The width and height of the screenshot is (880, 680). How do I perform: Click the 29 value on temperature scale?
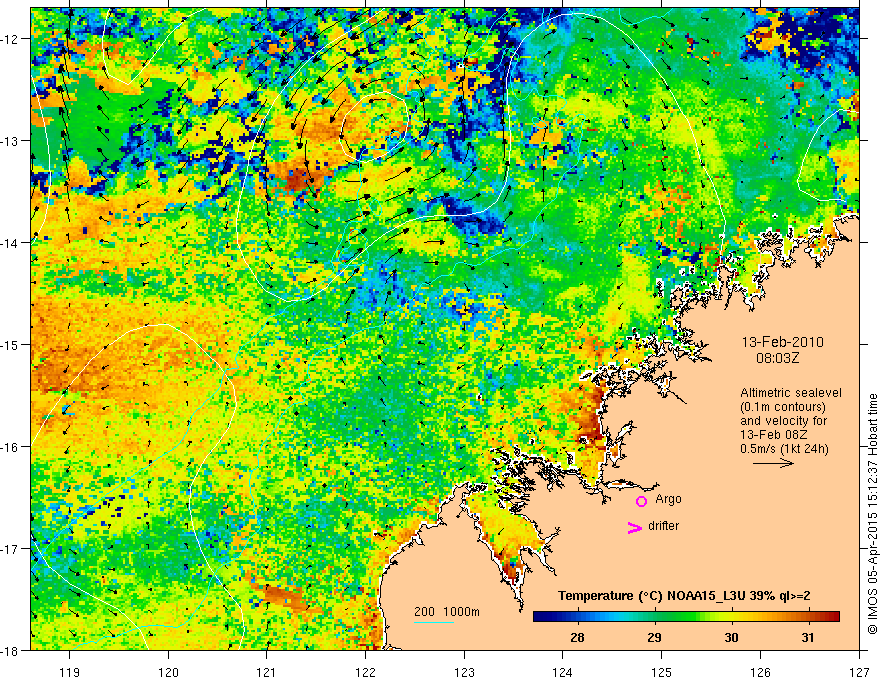[654, 637]
